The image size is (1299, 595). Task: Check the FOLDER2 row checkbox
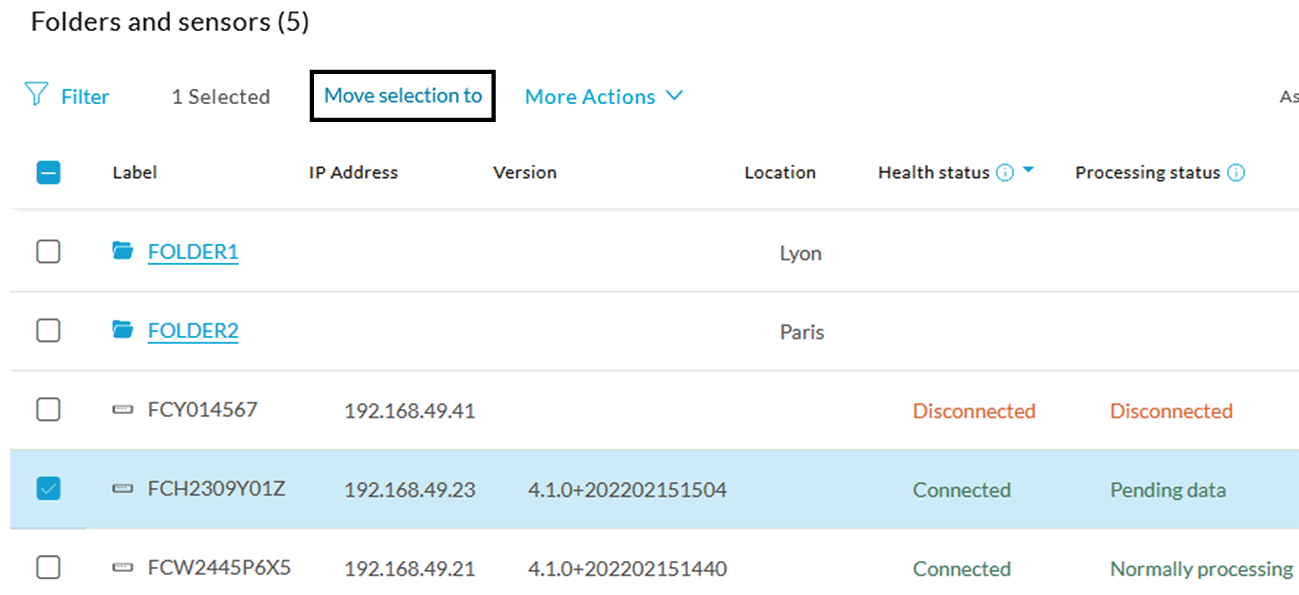click(48, 330)
